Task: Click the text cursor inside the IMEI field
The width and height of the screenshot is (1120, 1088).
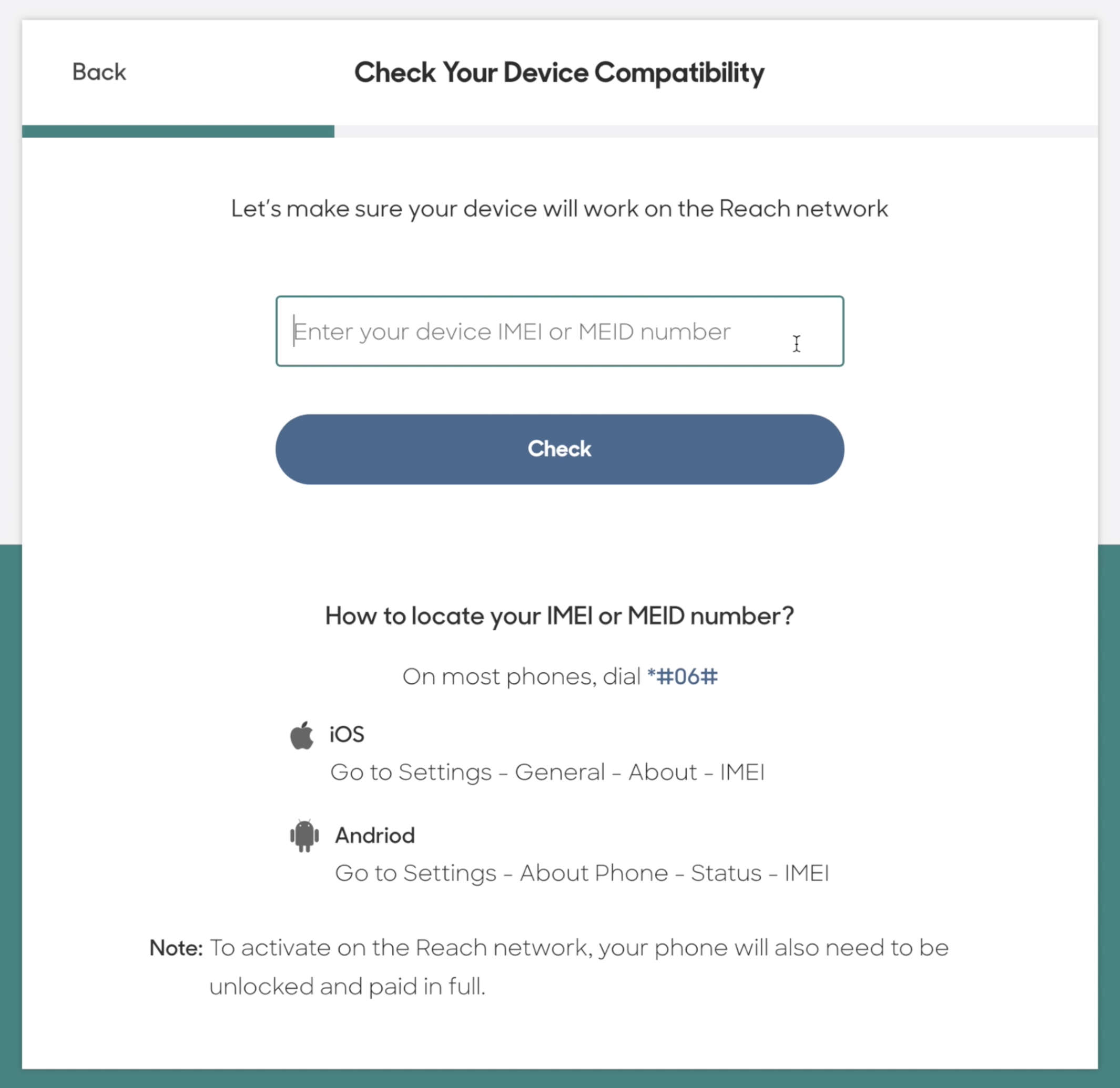Action: [x=797, y=343]
